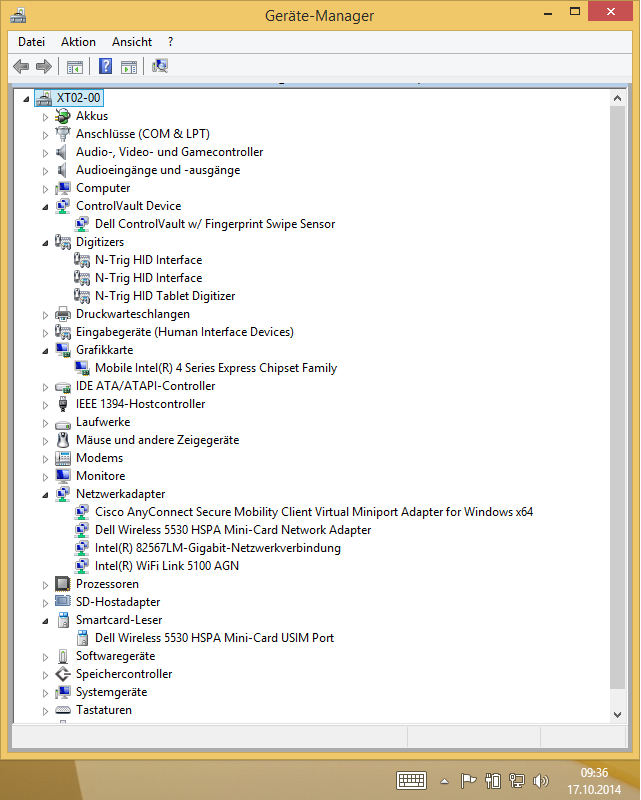Open the volume speaker tray icon

pos(540,781)
